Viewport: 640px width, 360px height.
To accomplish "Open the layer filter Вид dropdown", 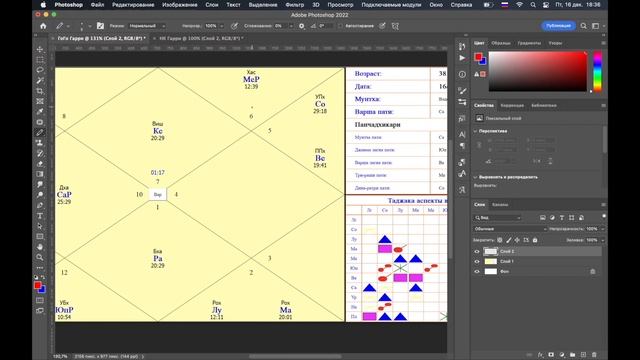I will click(x=498, y=218).
